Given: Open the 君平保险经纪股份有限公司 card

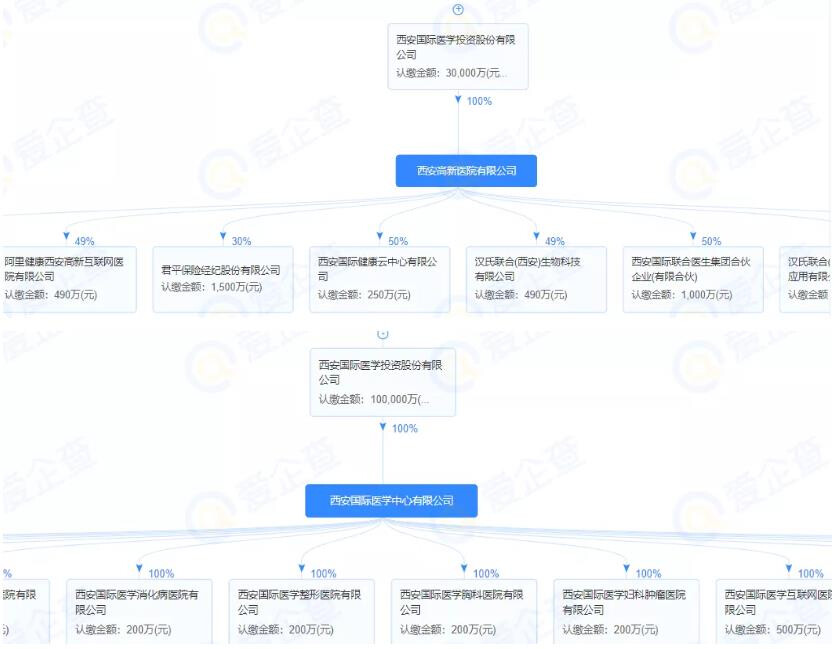Looking at the screenshot, I should tap(223, 279).
